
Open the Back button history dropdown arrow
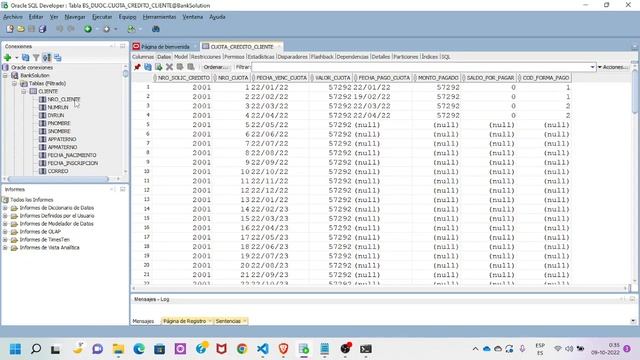point(97,29)
